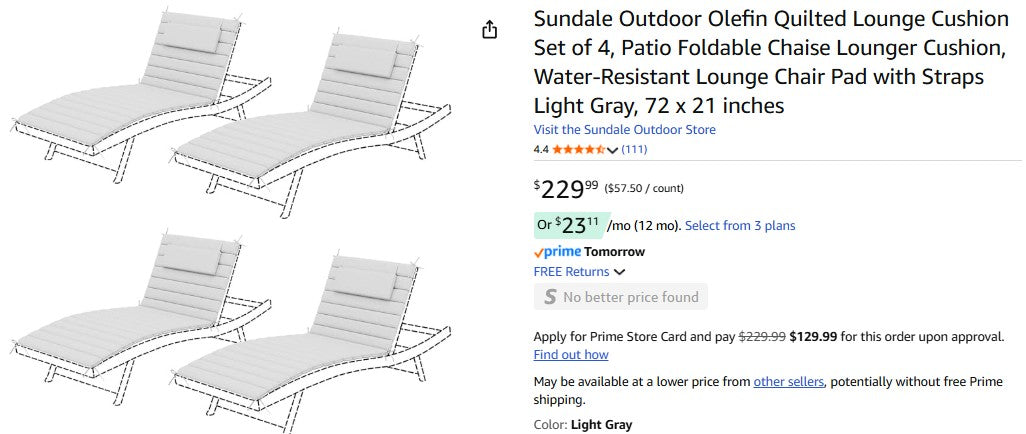Click 'Select from 3 plans' link
Screen dimensions: 1026x434
(x=740, y=226)
